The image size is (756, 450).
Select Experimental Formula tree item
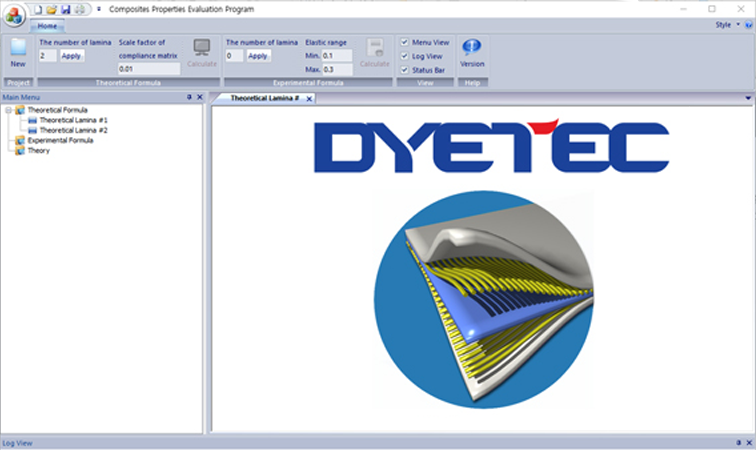(60, 140)
